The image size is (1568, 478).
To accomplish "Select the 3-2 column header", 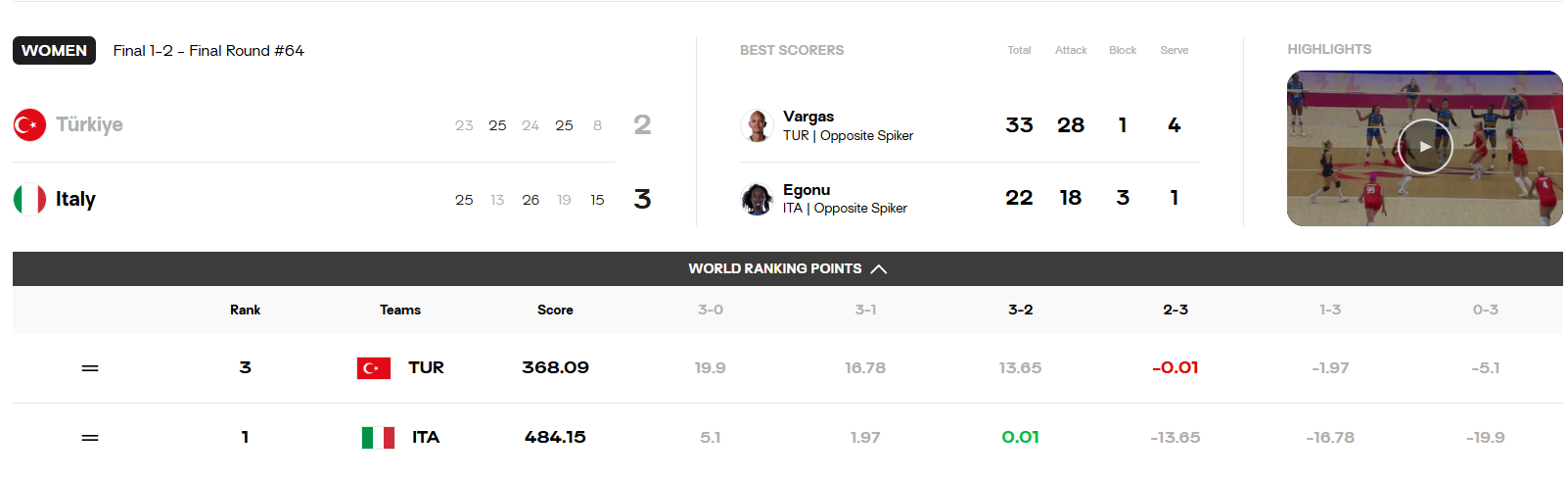I will pyautogui.click(x=1021, y=310).
